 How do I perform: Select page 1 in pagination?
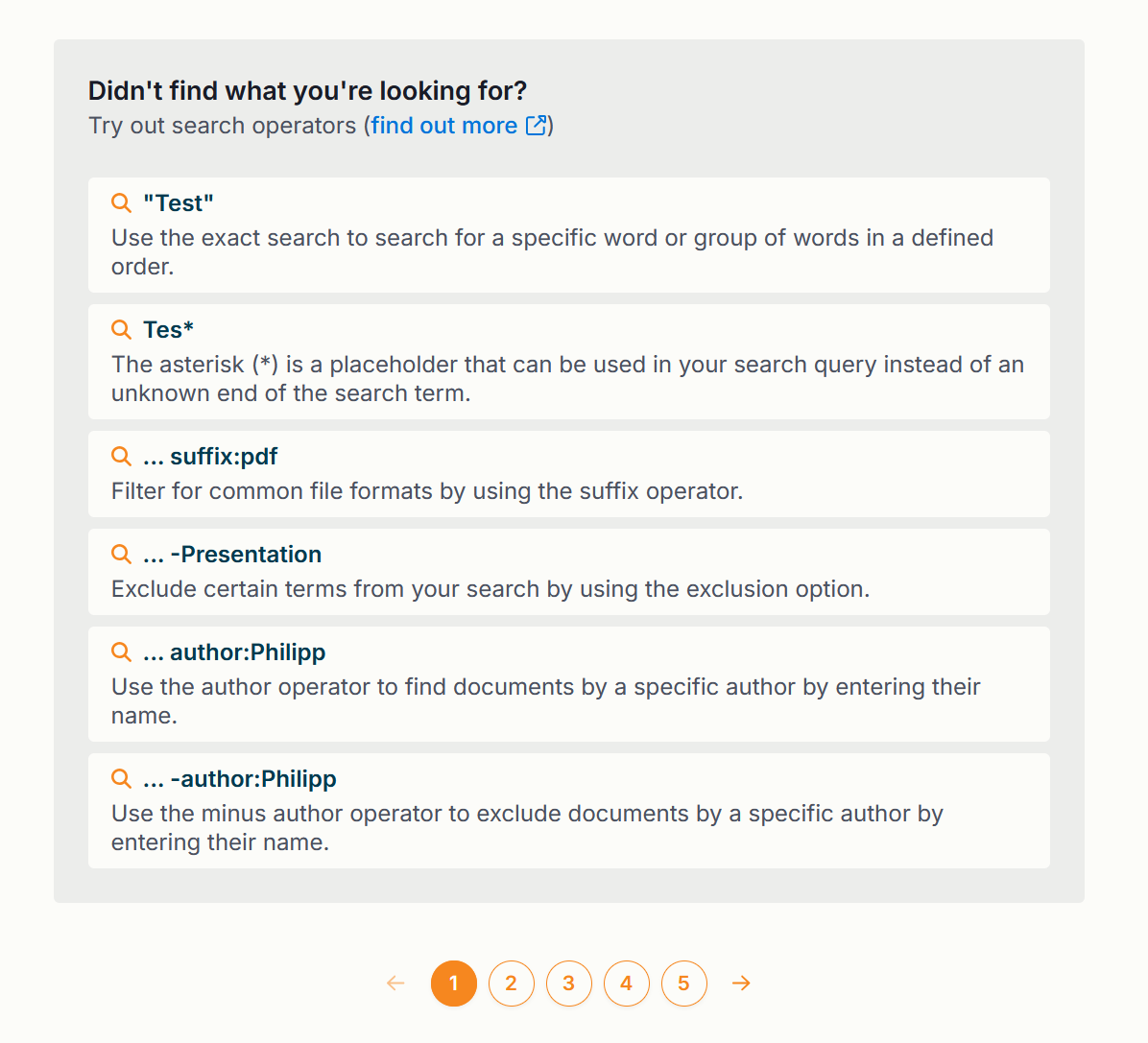454,983
